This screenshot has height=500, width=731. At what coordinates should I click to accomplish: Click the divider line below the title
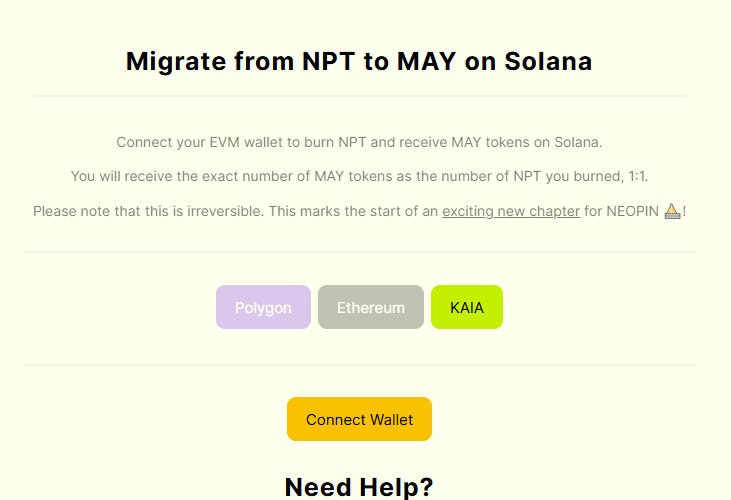pyautogui.click(x=359, y=96)
